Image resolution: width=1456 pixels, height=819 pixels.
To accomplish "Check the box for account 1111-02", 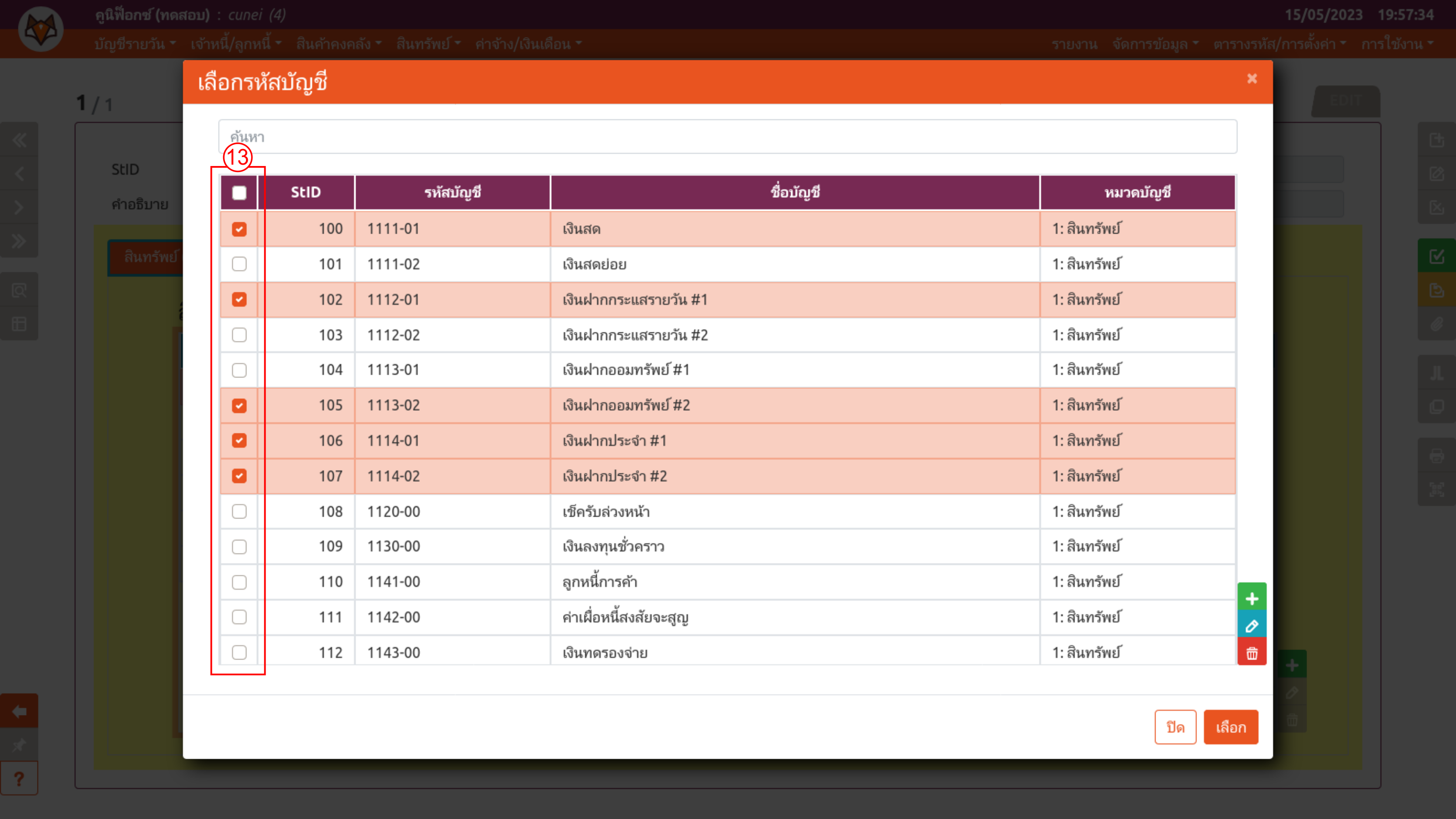I will (x=239, y=264).
